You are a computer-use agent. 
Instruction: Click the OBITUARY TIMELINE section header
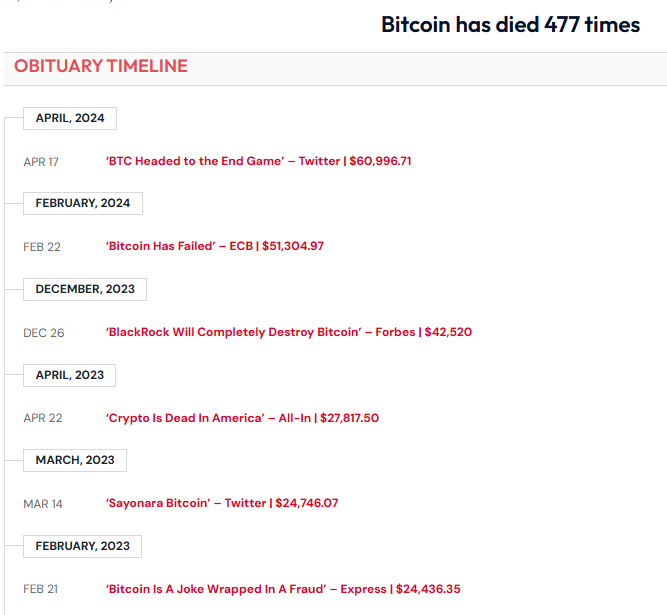[101, 66]
